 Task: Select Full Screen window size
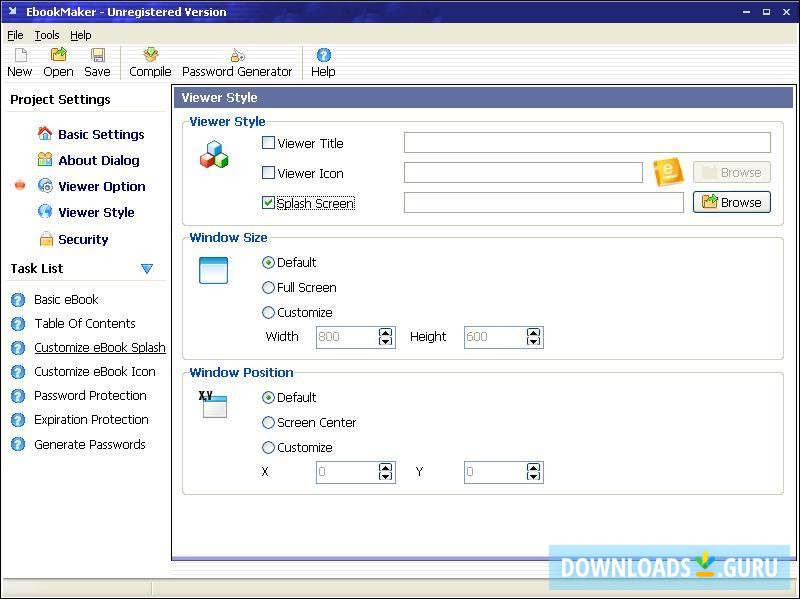point(268,287)
